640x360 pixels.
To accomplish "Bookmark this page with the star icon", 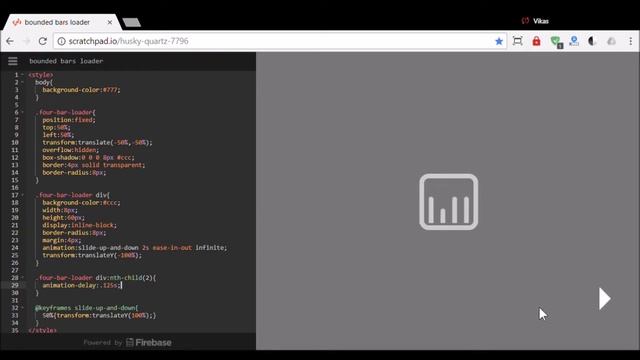I will (x=499, y=41).
